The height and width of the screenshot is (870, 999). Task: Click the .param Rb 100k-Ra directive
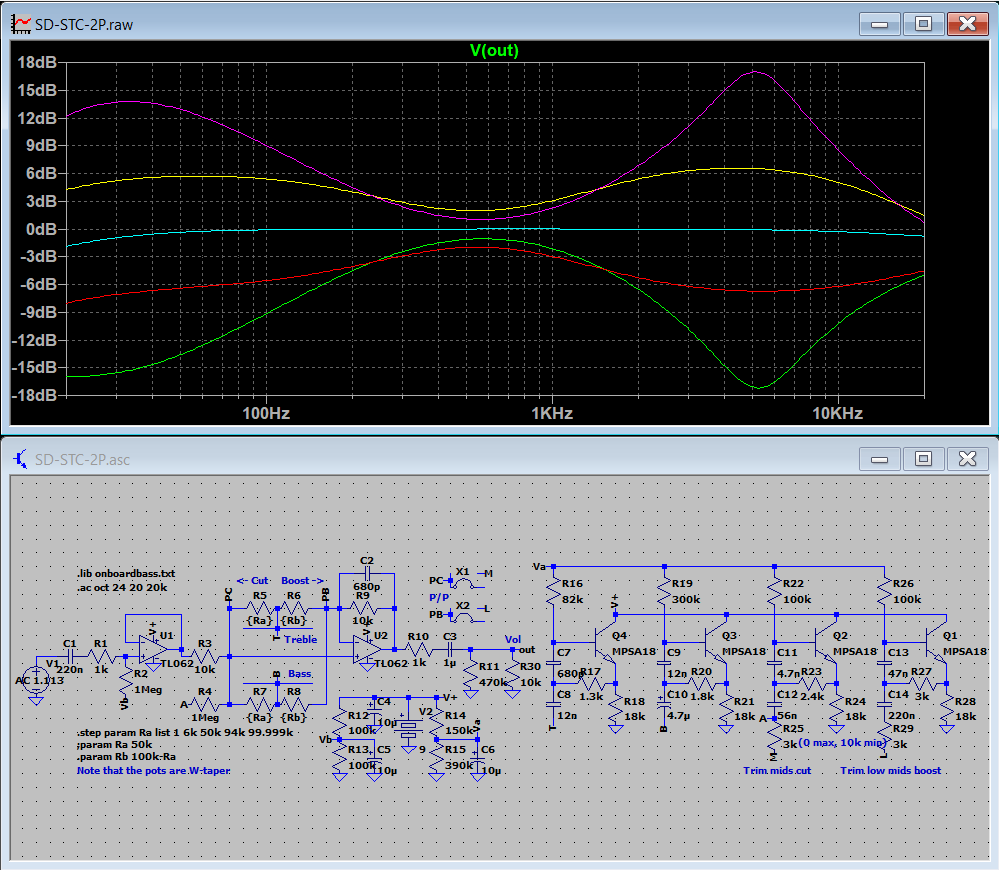126,757
